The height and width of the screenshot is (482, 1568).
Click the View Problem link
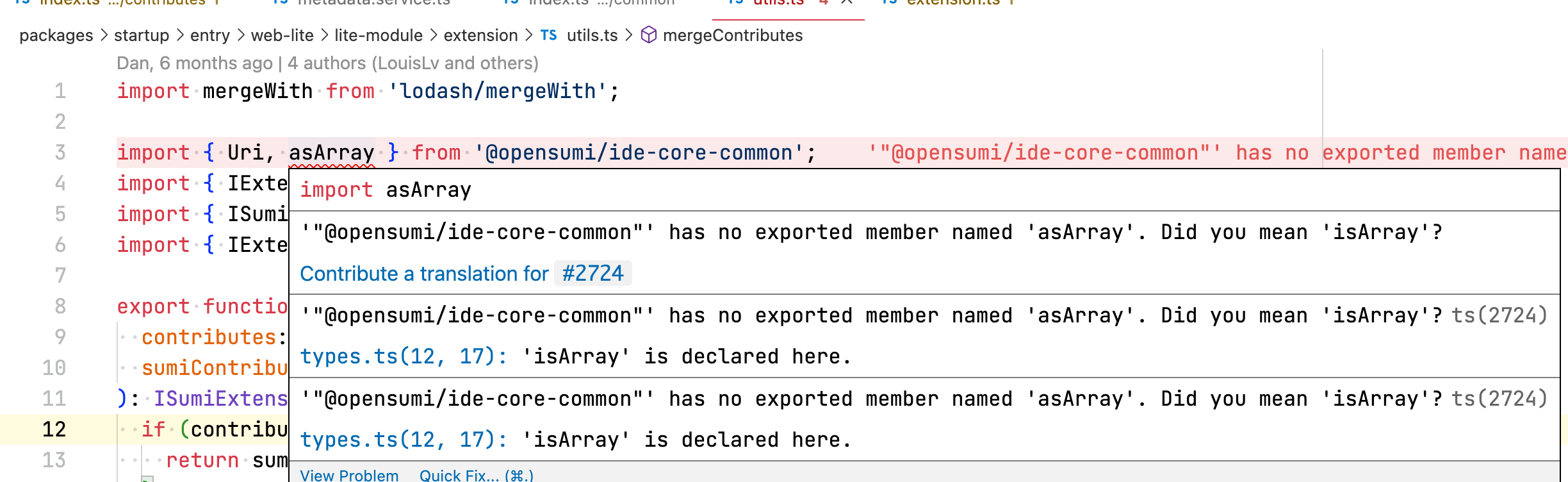pyautogui.click(x=348, y=476)
